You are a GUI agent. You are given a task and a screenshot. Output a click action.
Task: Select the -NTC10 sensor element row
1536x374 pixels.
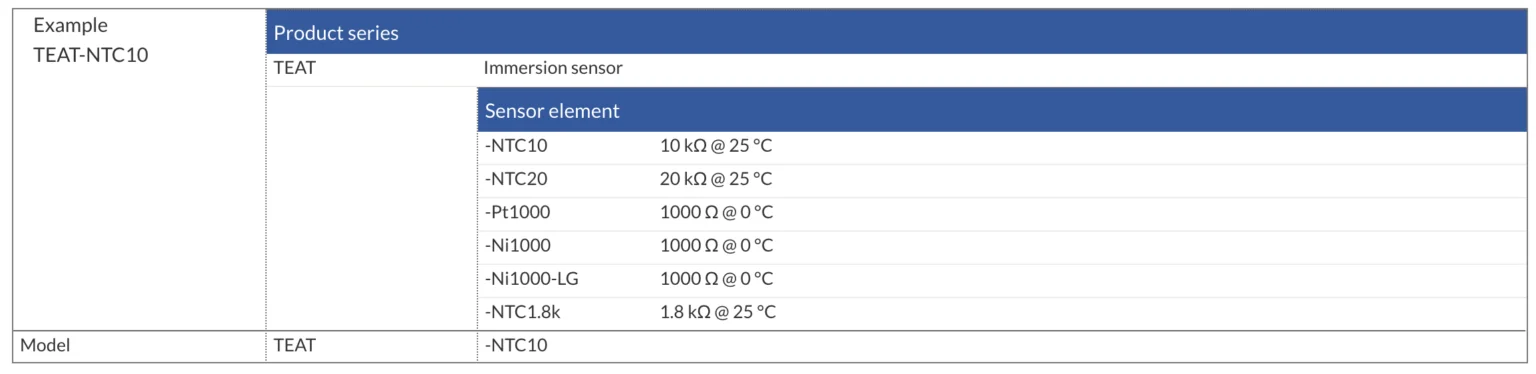(1002, 146)
